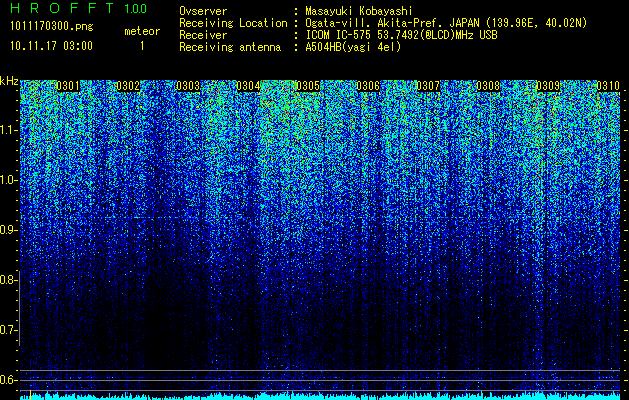Click the 0304 time marker
This screenshot has height=400, width=629.
click(248, 86)
